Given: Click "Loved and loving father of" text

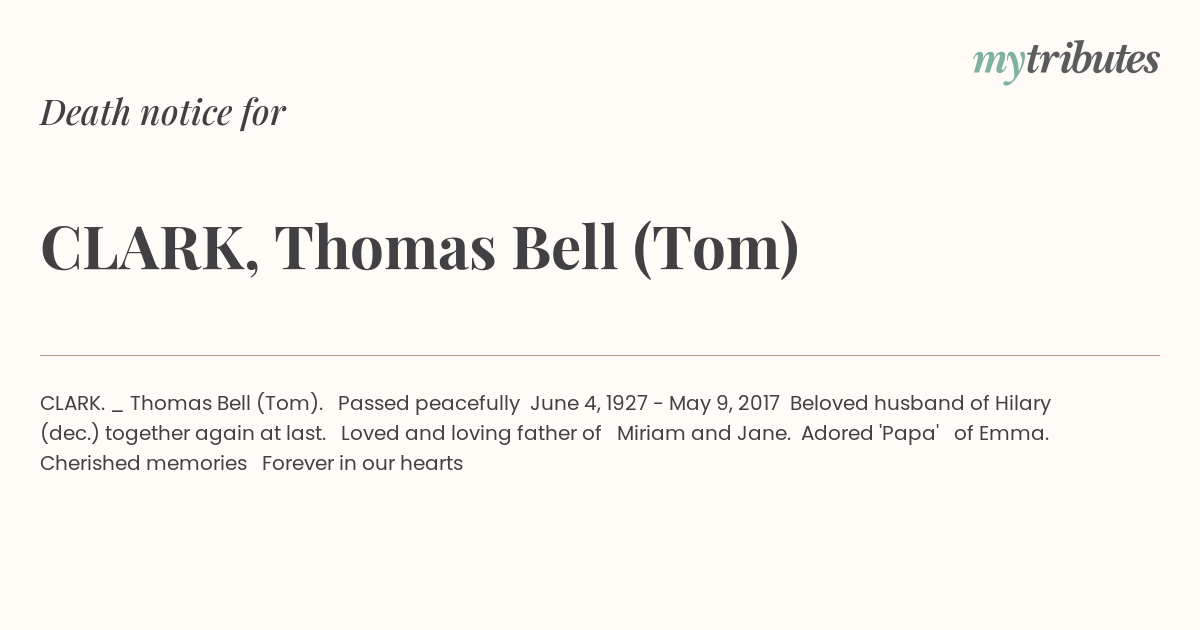Looking at the screenshot, I should pos(471,434).
